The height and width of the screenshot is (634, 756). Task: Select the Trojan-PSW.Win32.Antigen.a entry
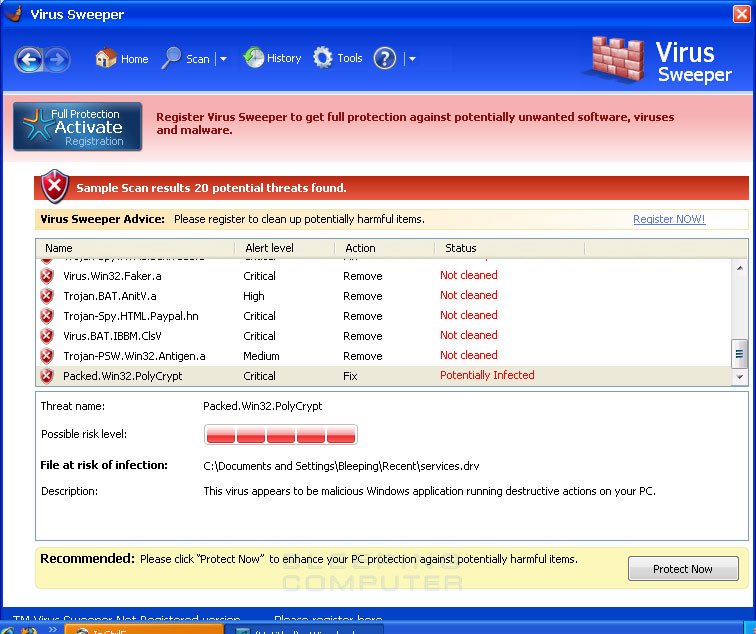[384, 356]
